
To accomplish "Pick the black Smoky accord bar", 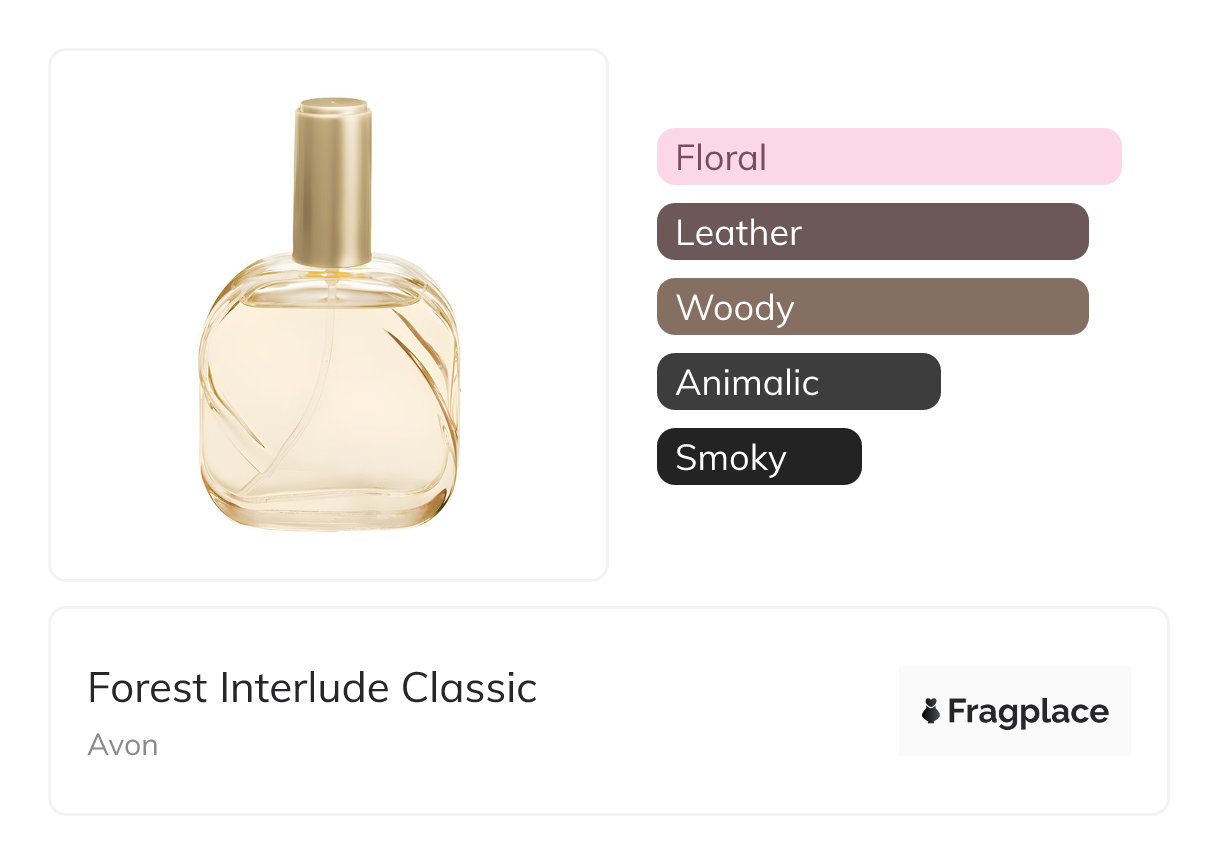I will click(758, 457).
